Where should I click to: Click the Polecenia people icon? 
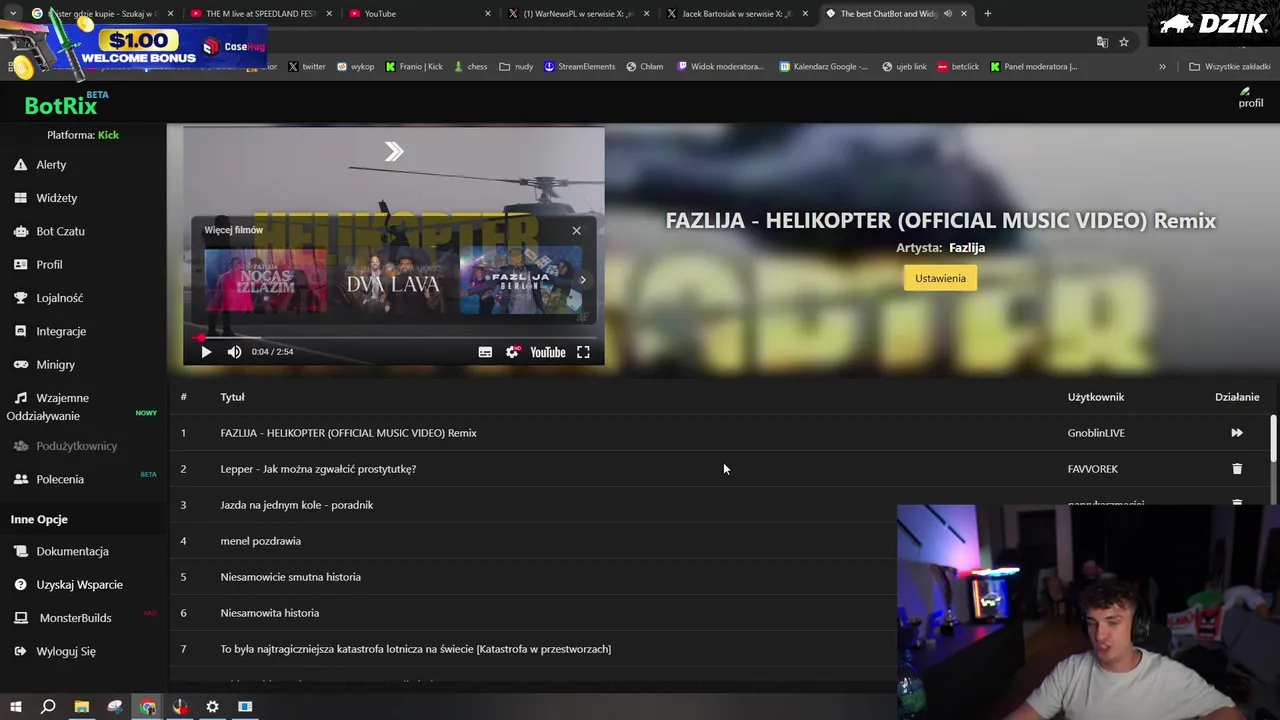pyautogui.click(x=20, y=479)
